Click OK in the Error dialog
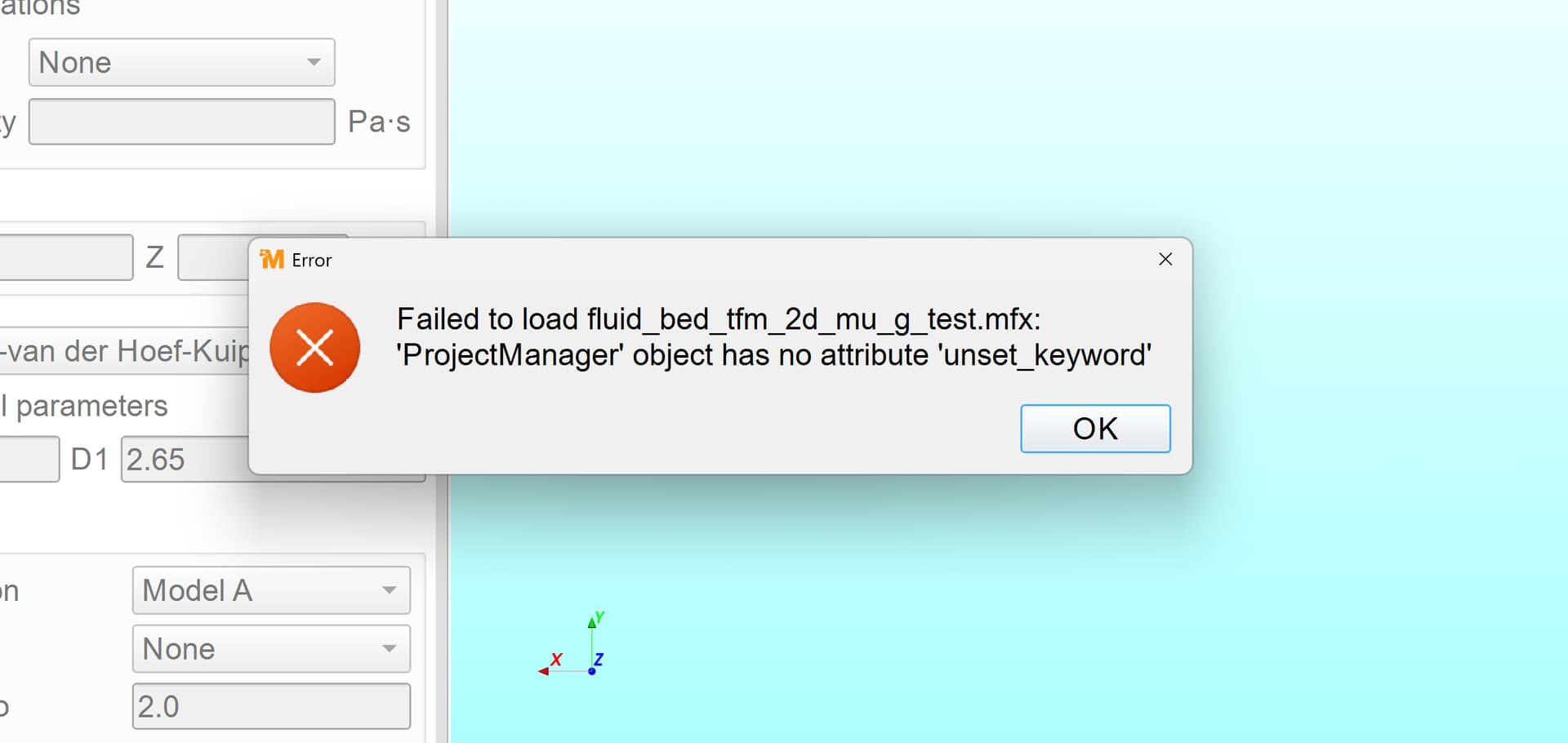Viewport: 1568px width, 743px height. (1094, 429)
